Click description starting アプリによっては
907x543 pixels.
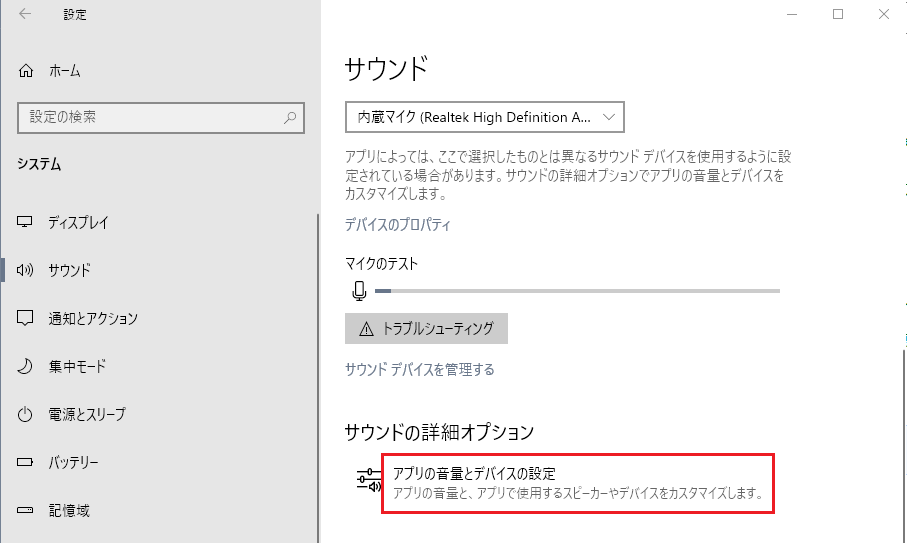pos(568,175)
